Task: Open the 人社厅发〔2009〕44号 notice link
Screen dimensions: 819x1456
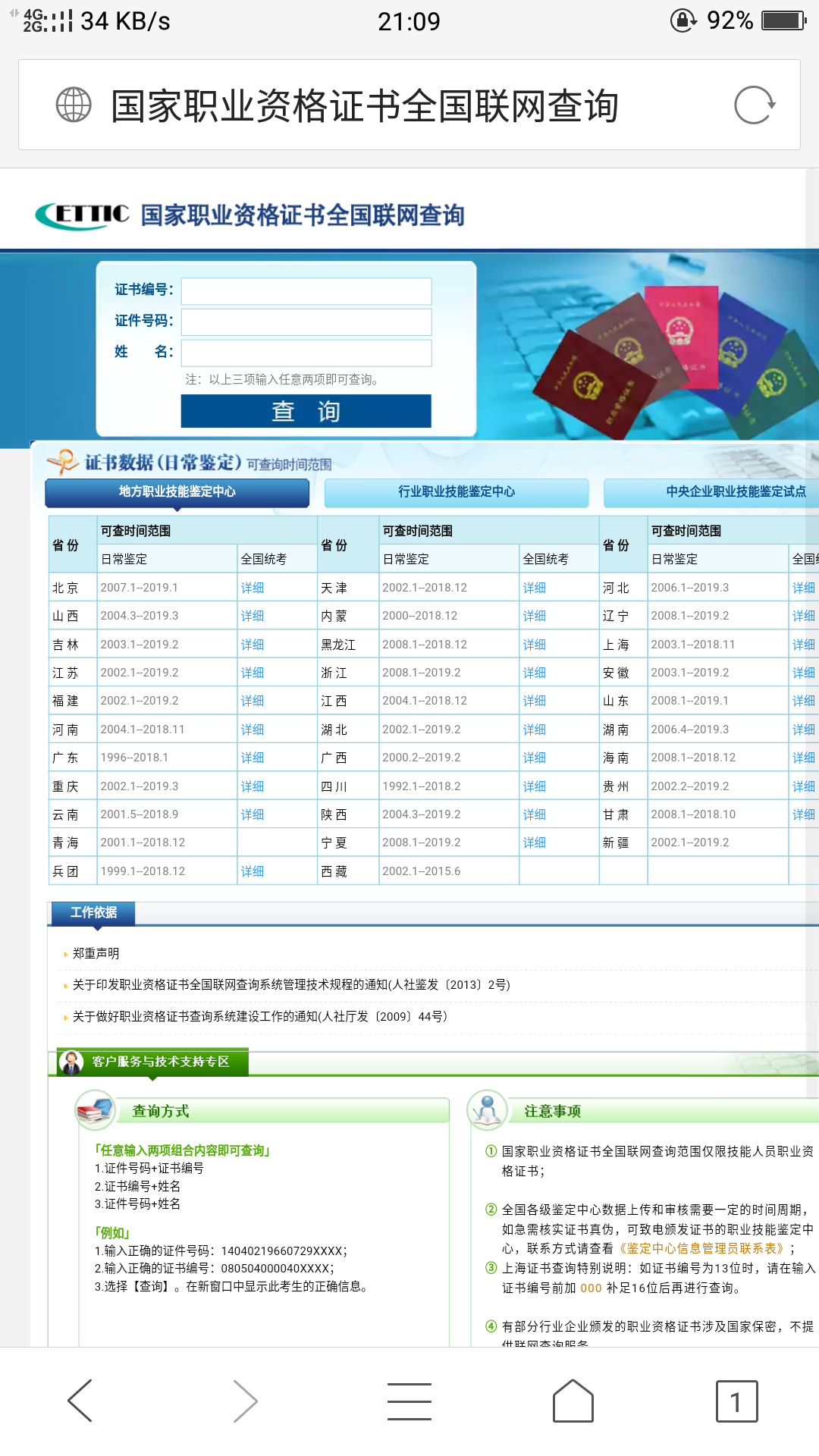Action: tap(260, 1016)
